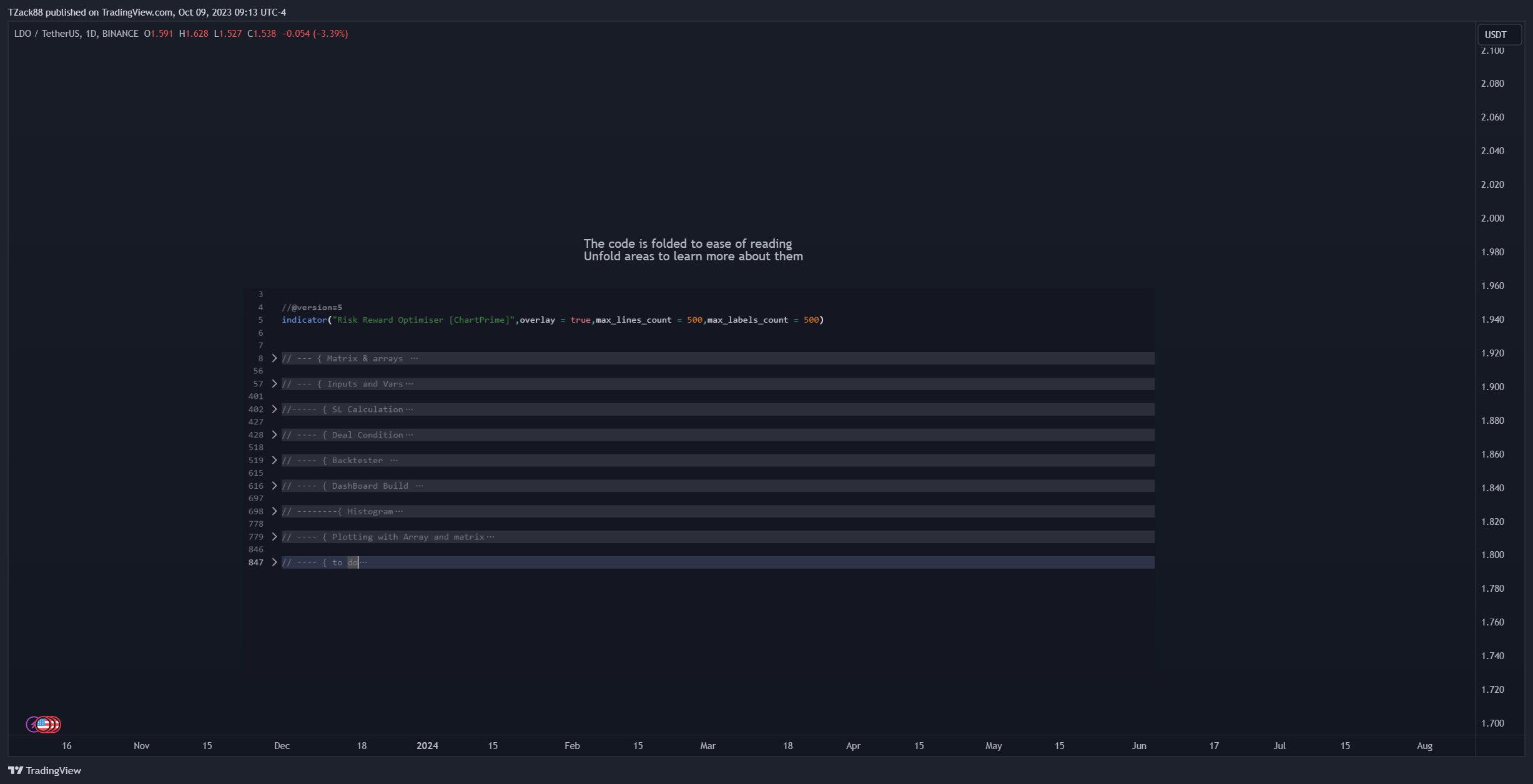1533x784 pixels.
Task: Click the 'TZack88 published on TradingView.com' header
Action: 147,12
